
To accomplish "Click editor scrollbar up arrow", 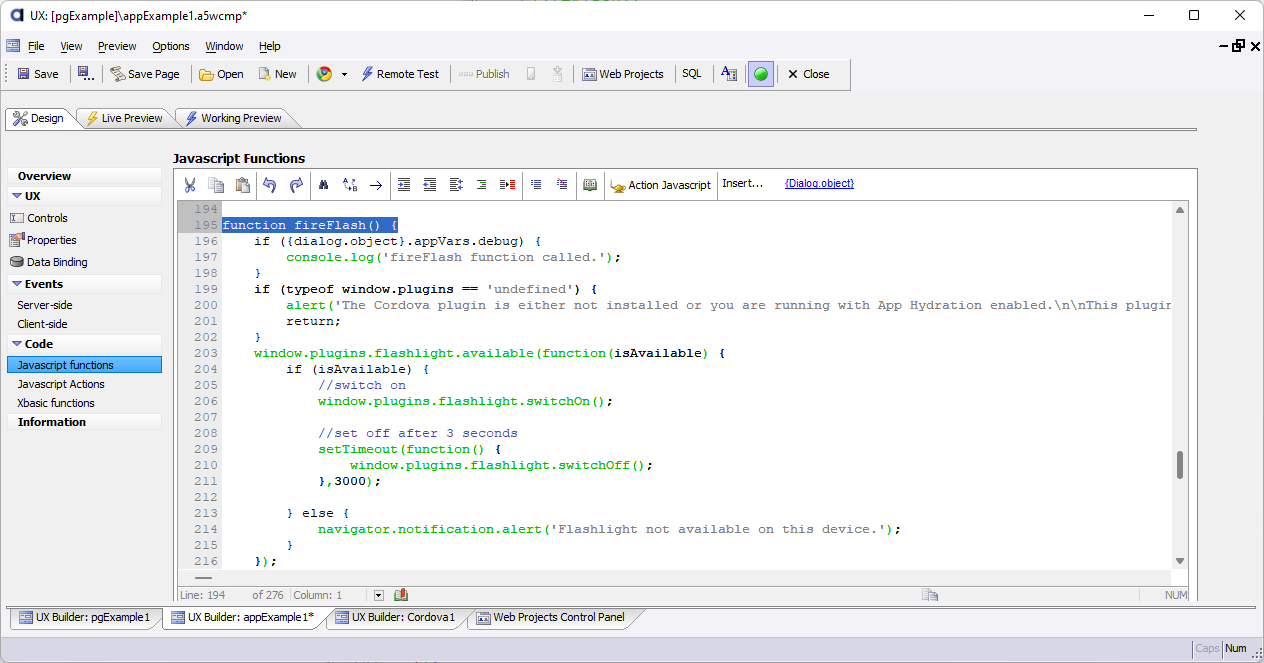I will pyautogui.click(x=1180, y=210).
